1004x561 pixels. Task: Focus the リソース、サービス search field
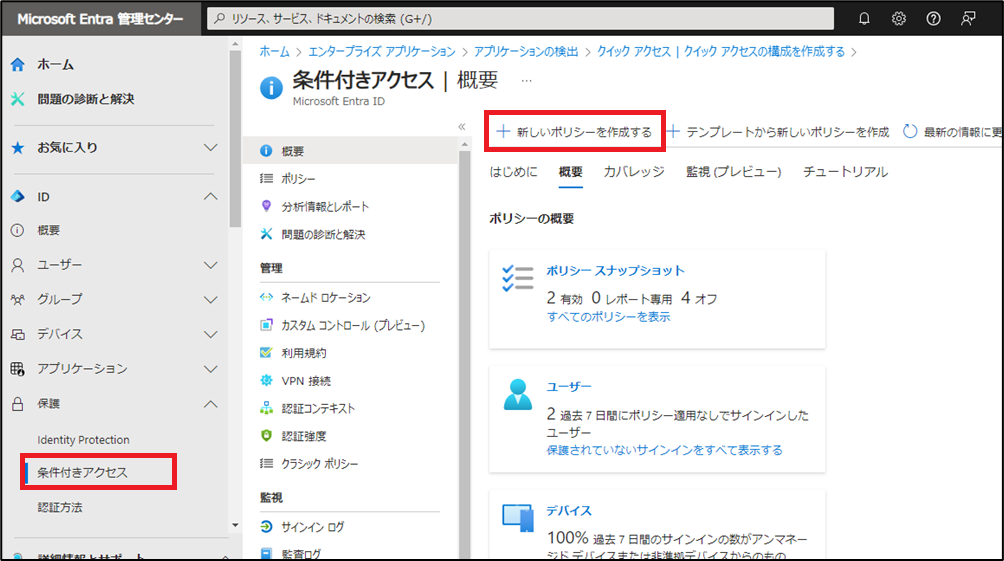tap(521, 19)
